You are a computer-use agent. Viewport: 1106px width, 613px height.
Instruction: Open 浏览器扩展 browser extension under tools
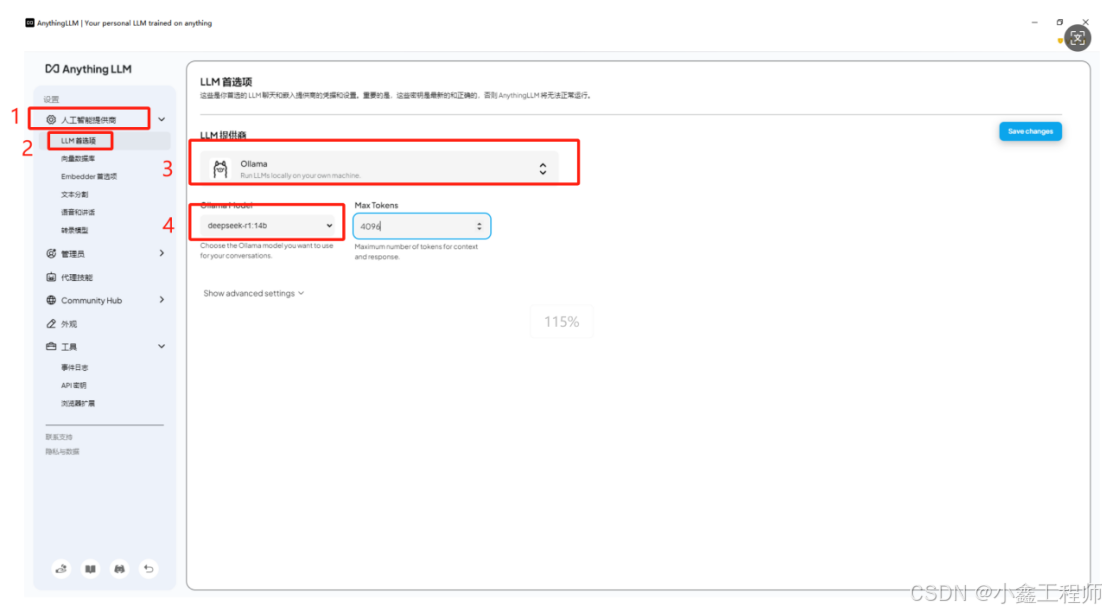coord(78,403)
